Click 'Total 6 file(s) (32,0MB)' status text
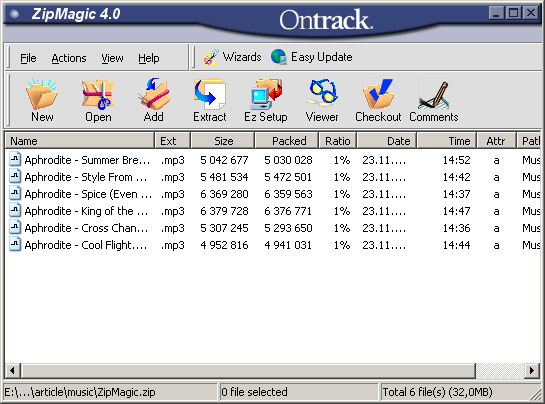Screen dimensions: 545x404 click(x=438, y=392)
